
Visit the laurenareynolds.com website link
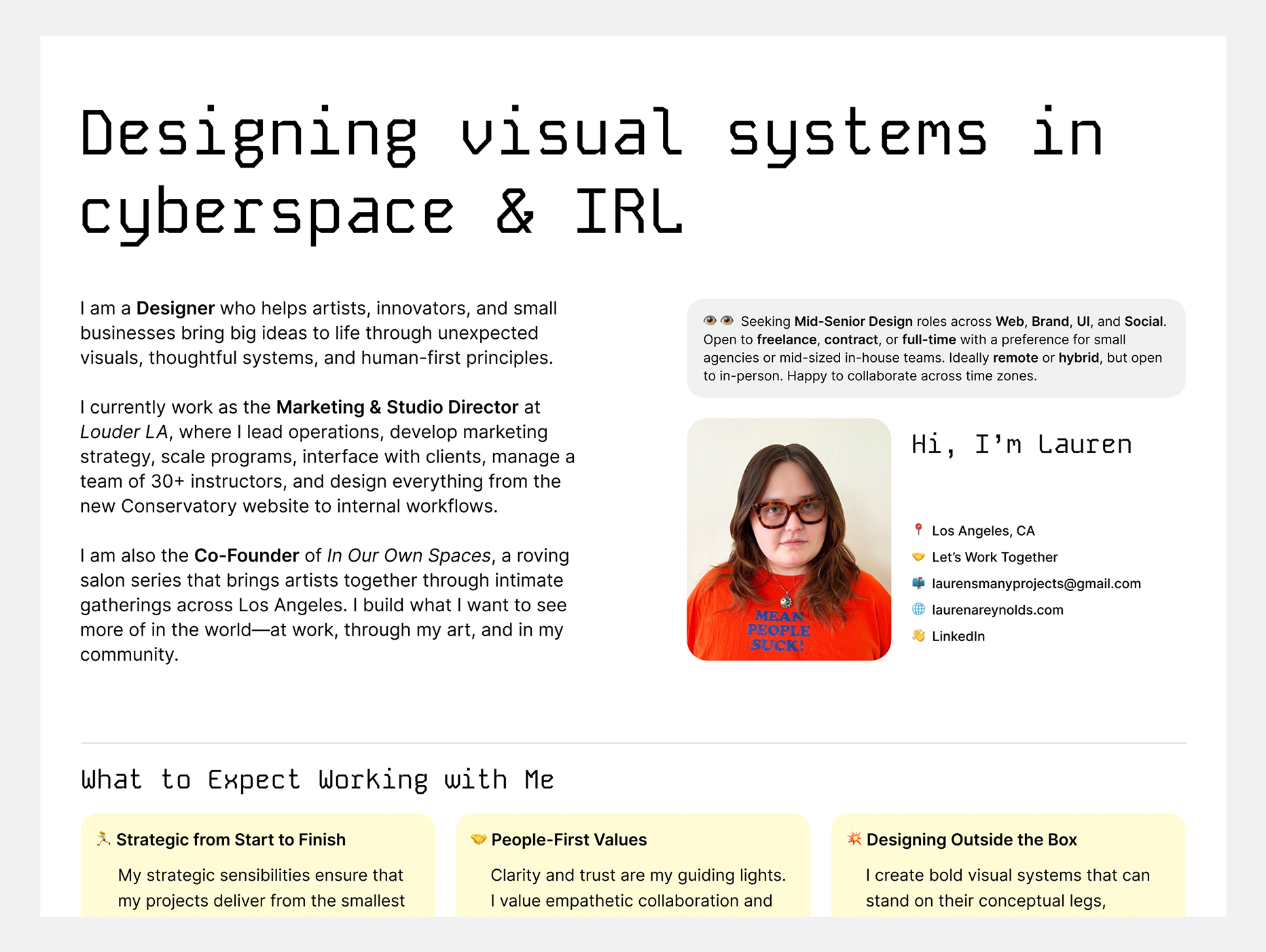coord(998,610)
